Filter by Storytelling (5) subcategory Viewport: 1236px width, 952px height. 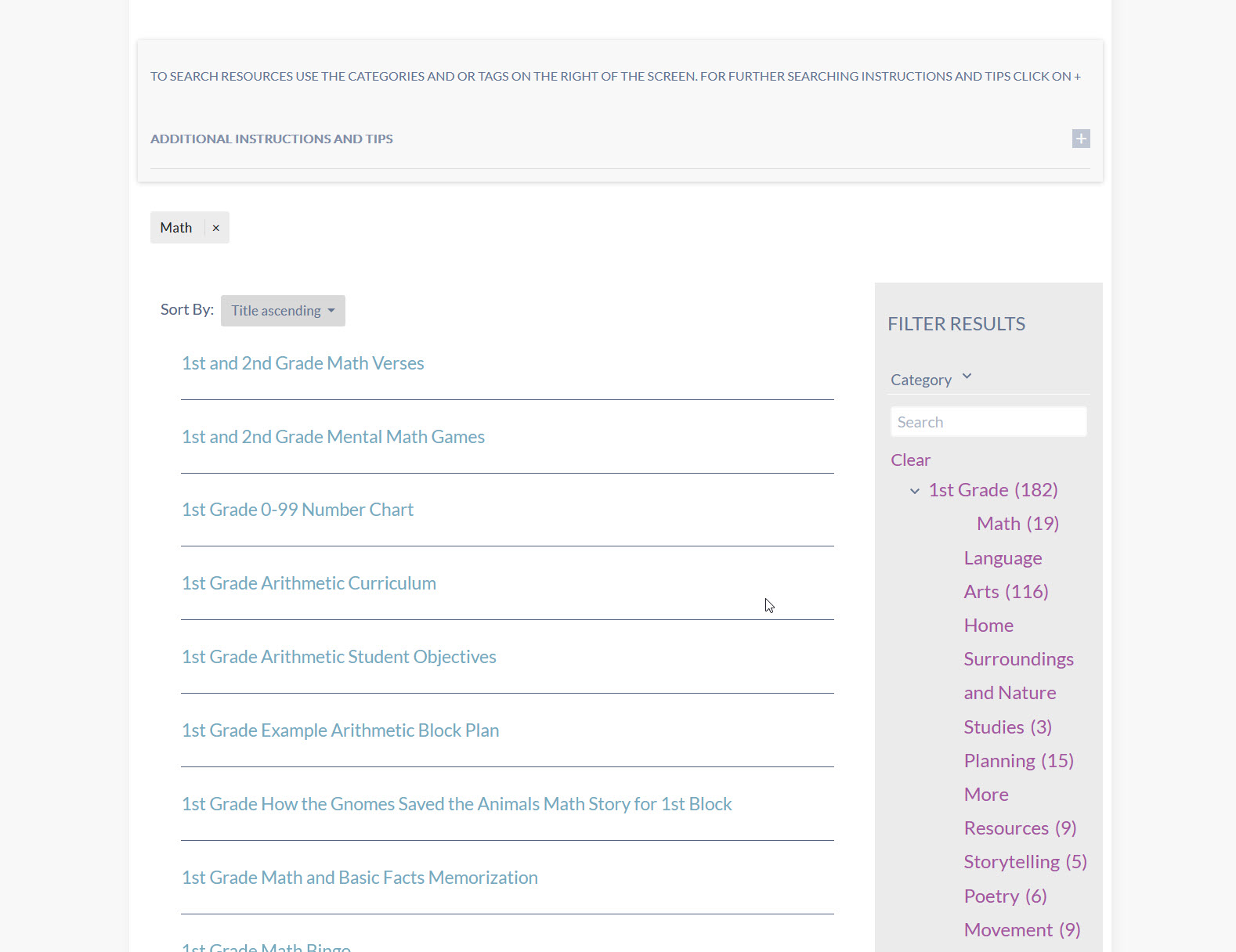tap(1025, 862)
